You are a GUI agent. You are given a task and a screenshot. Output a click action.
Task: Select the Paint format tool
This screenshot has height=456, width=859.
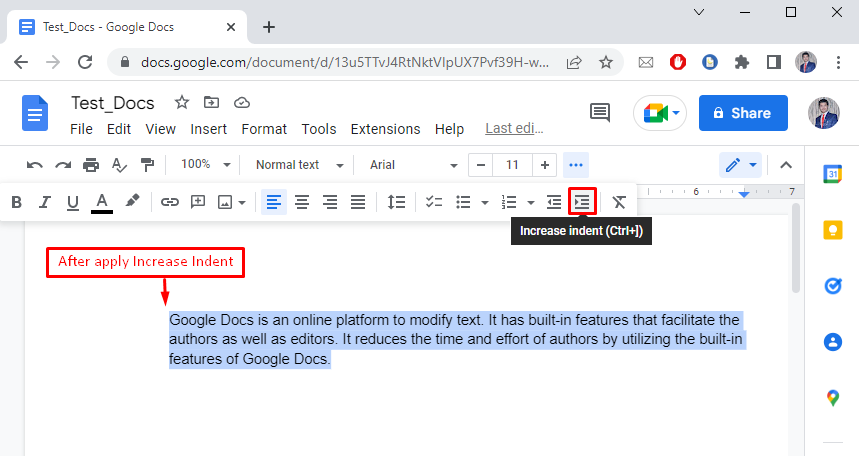pyautogui.click(x=147, y=165)
